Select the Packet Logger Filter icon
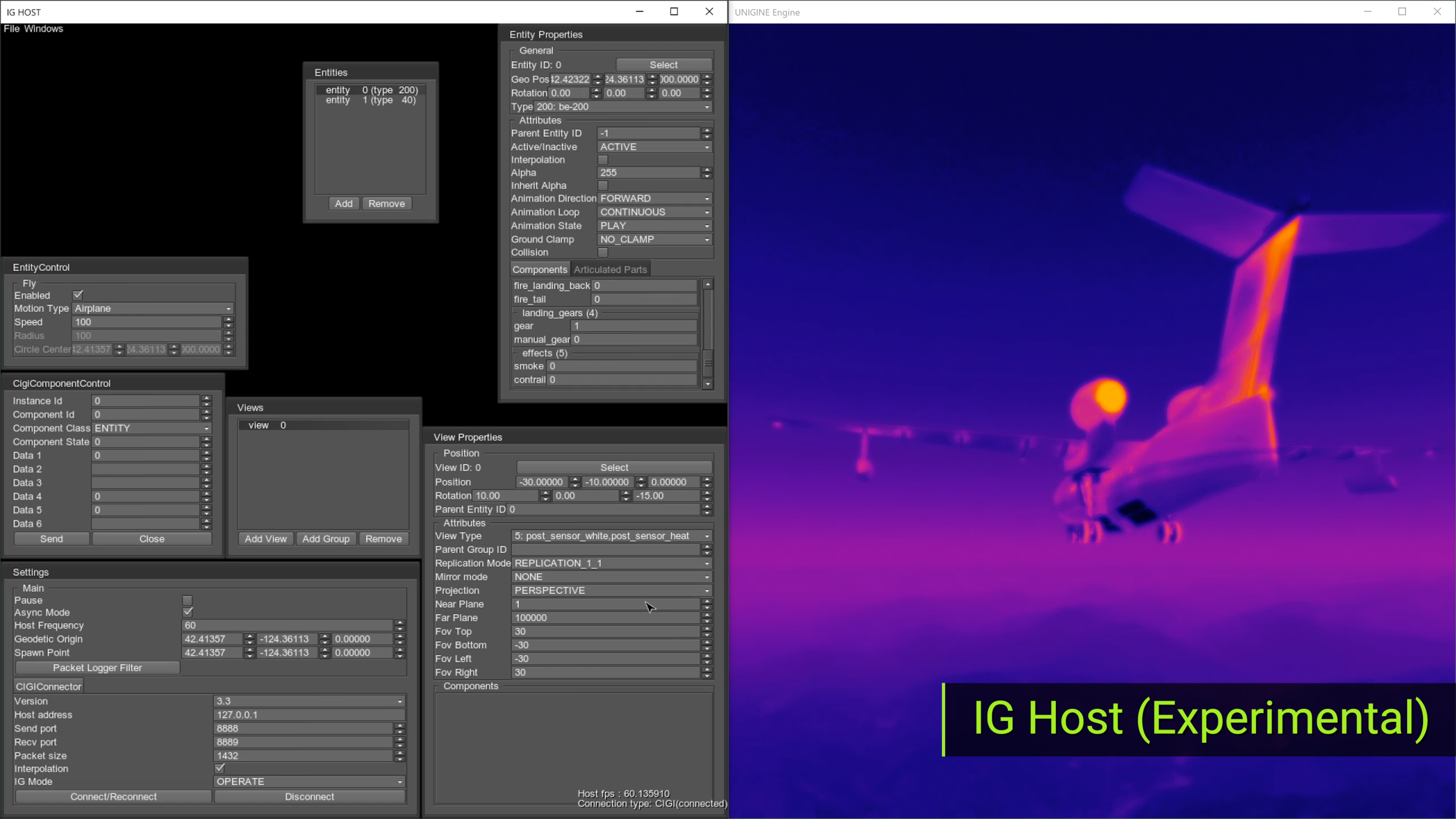The image size is (1456, 819). click(x=97, y=668)
